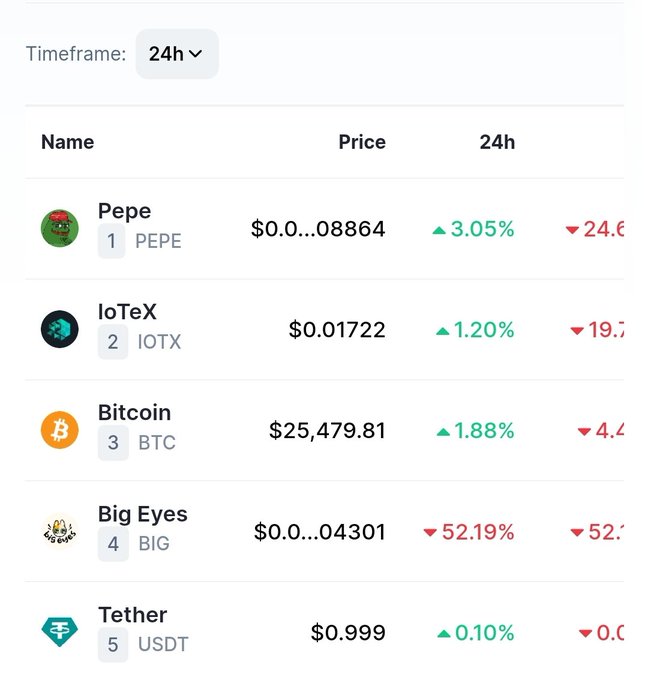Viewport: 648px width, 680px height.
Task: Click the orange Bitcoin logo
Action: 60,430
